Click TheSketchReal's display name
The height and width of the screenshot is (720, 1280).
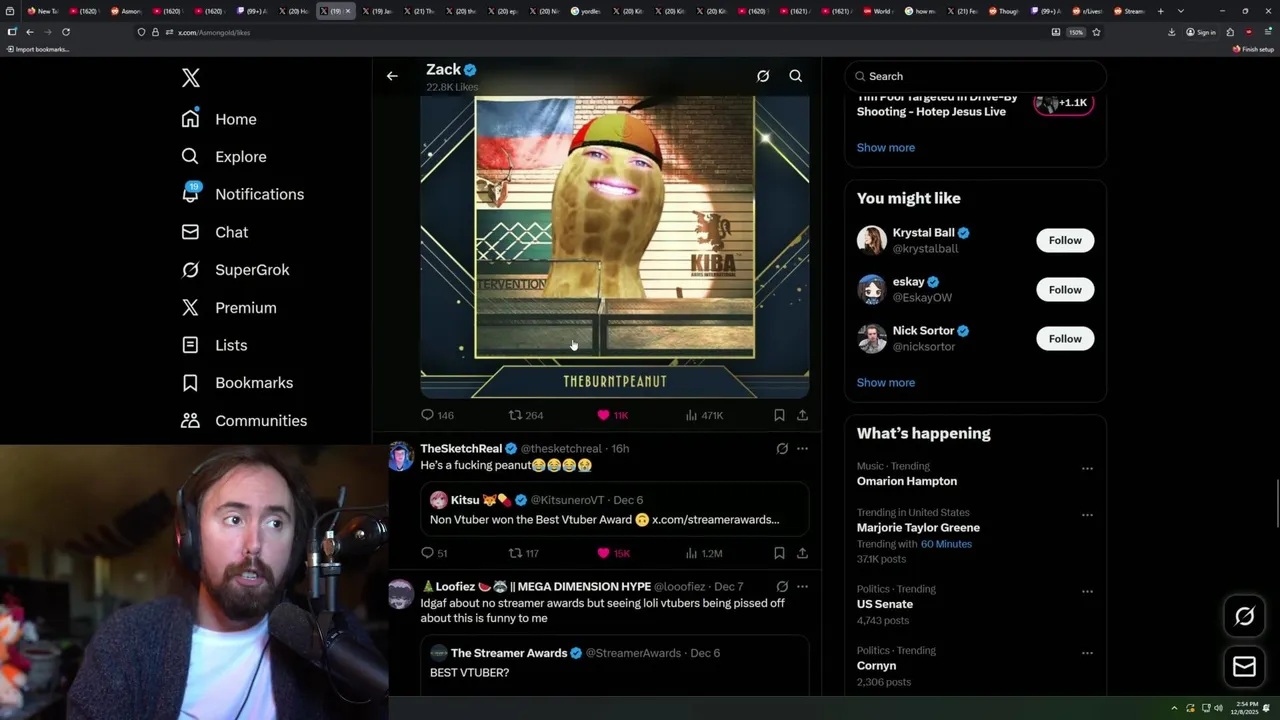(461, 449)
